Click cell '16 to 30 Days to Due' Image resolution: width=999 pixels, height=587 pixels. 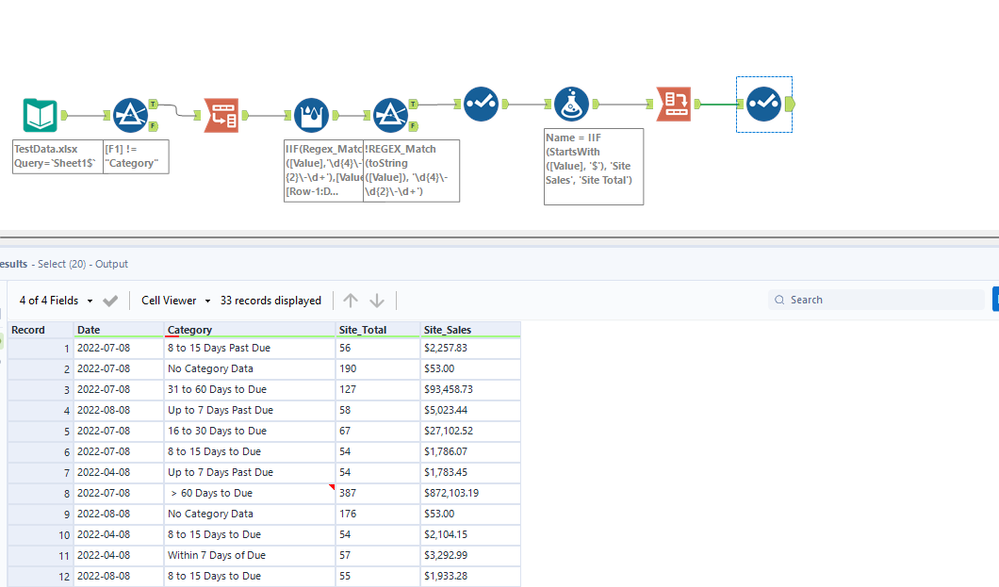point(250,431)
